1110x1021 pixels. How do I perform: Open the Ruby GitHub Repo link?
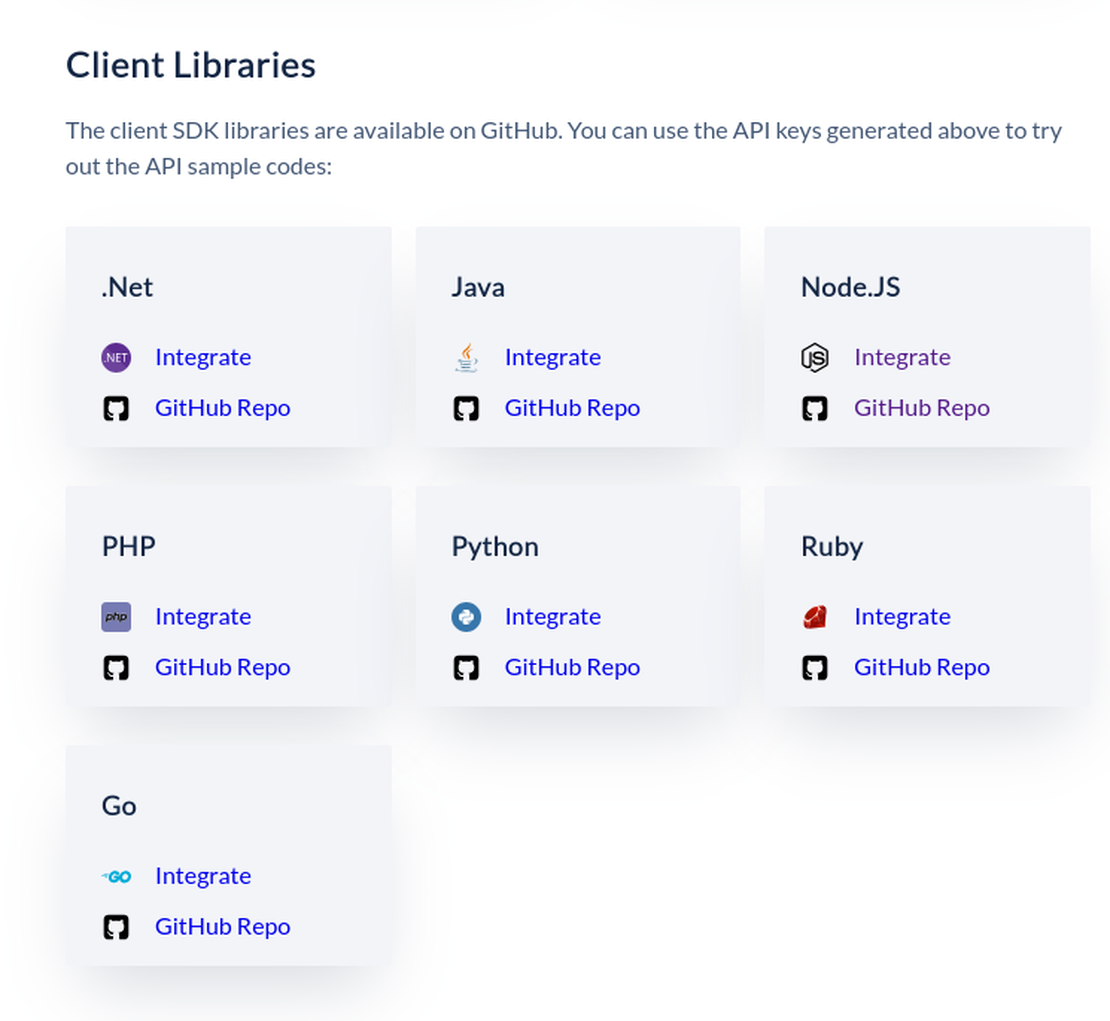tap(922, 668)
